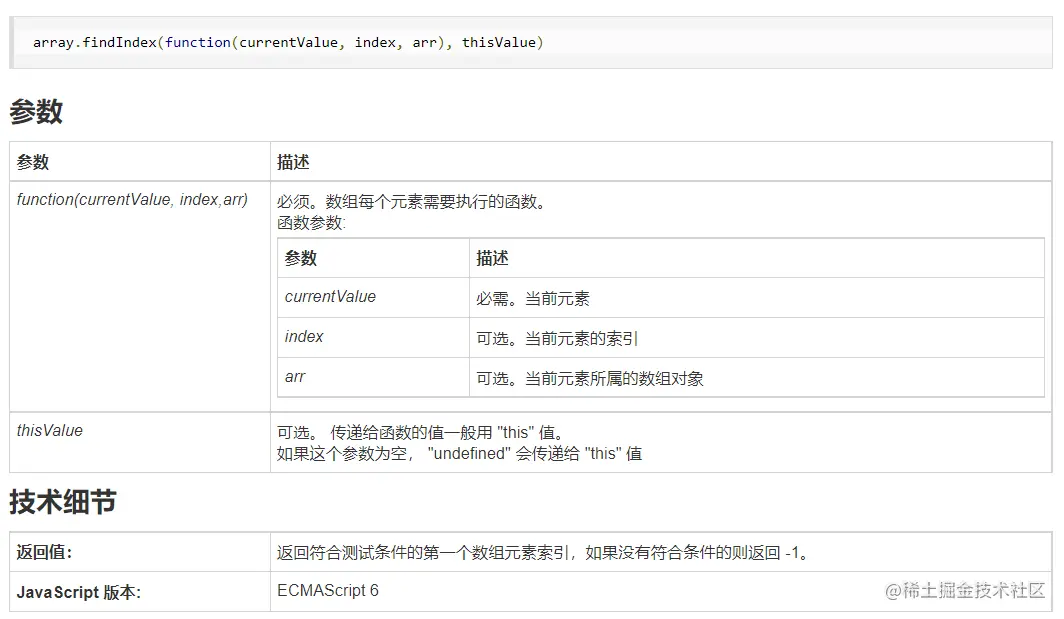The width and height of the screenshot is (1064, 619).
Task: Click the 函数参数: label
Action: click(311, 223)
